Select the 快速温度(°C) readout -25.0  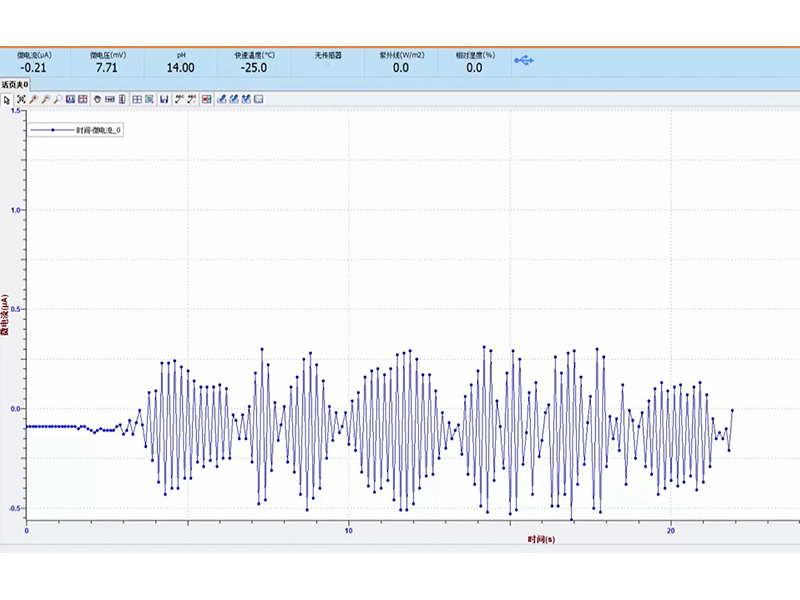[254, 62]
